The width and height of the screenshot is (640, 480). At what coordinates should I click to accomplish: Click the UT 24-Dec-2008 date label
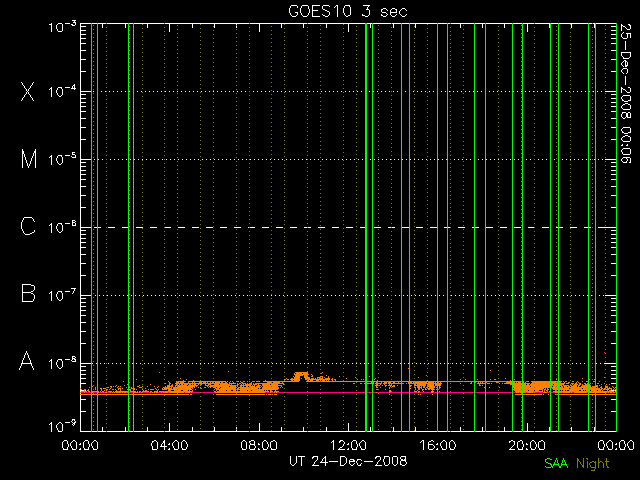click(x=348, y=461)
